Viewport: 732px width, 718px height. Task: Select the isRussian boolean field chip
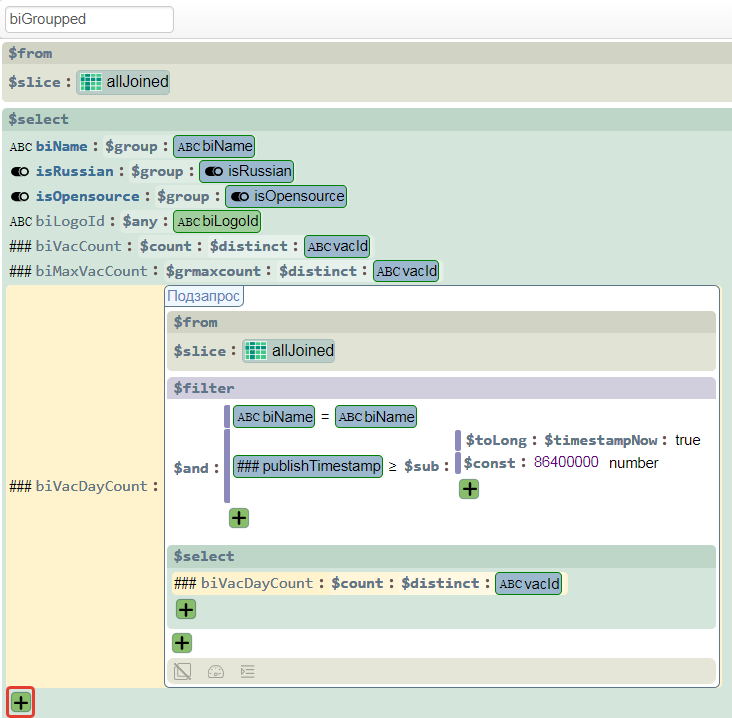click(x=246, y=171)
